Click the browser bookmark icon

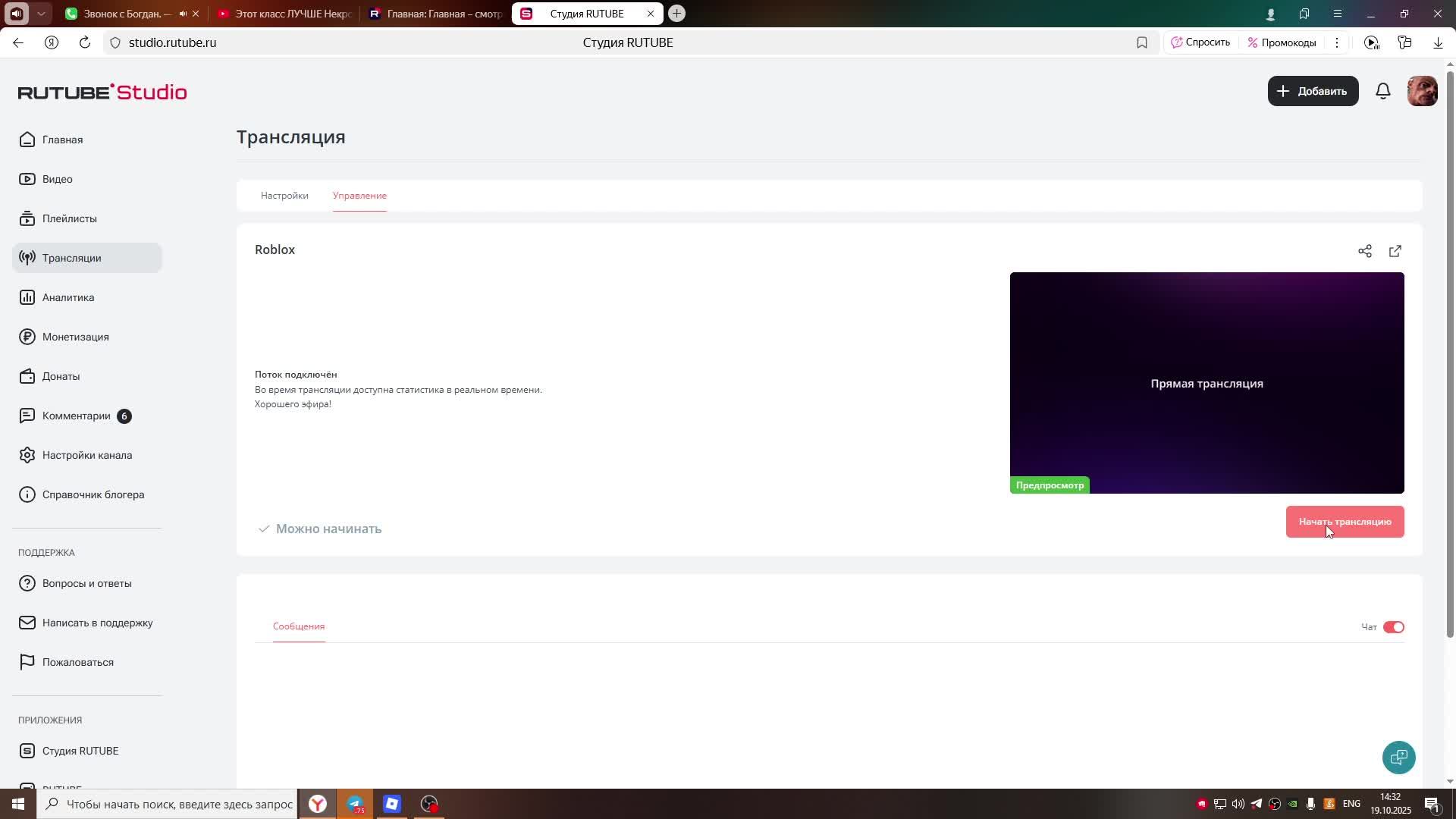[1141, 43]
